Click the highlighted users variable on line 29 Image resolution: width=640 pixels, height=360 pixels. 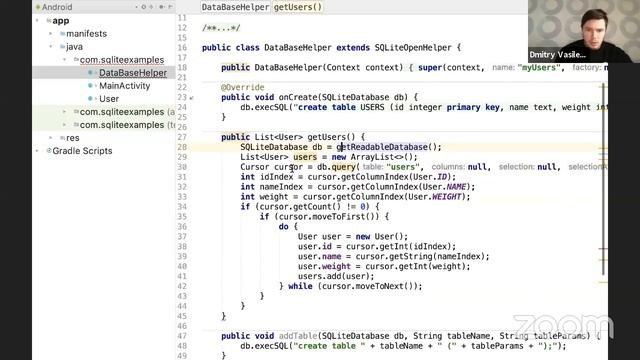(x=305, y=157)
